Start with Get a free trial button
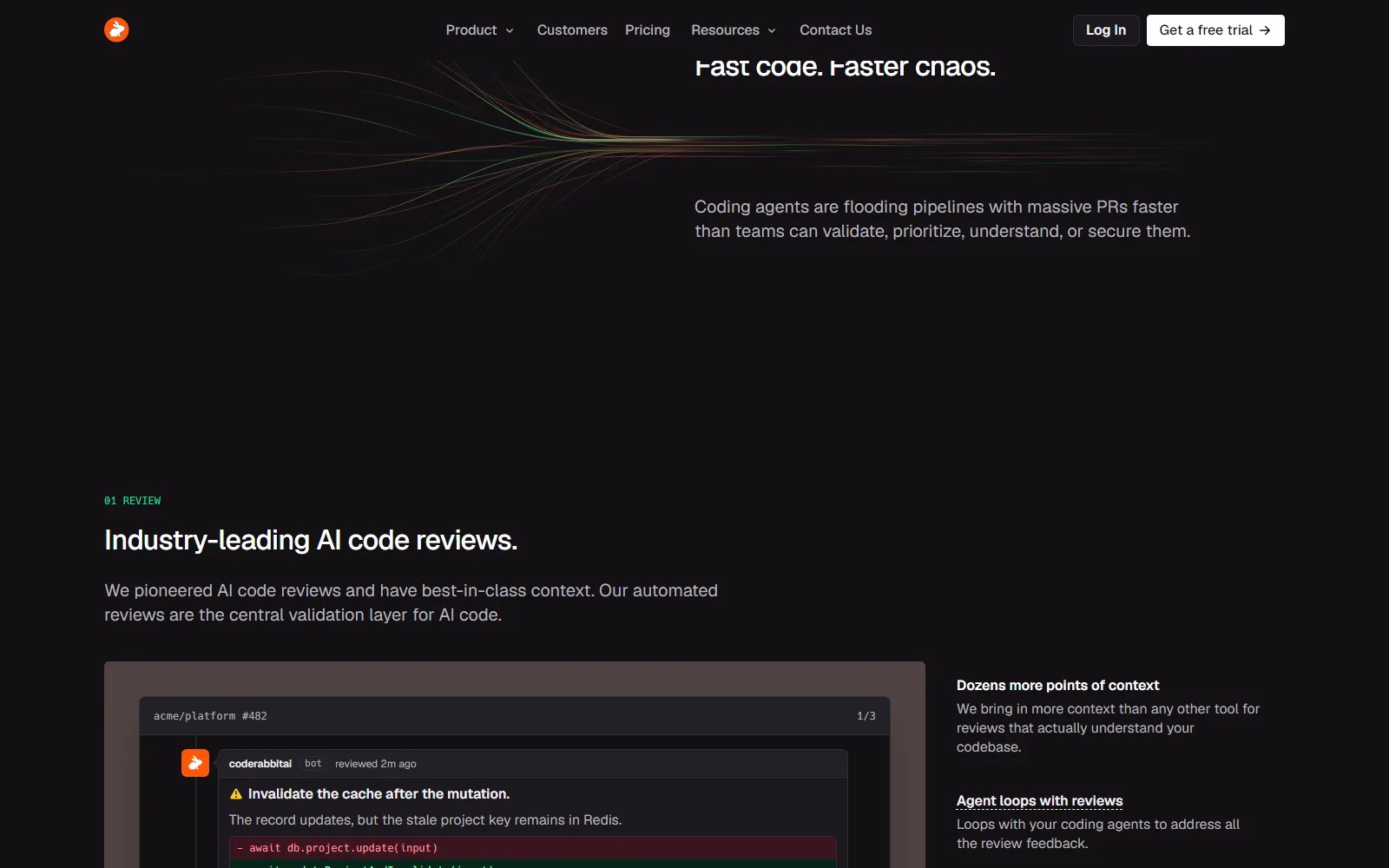 [1215, 30]
